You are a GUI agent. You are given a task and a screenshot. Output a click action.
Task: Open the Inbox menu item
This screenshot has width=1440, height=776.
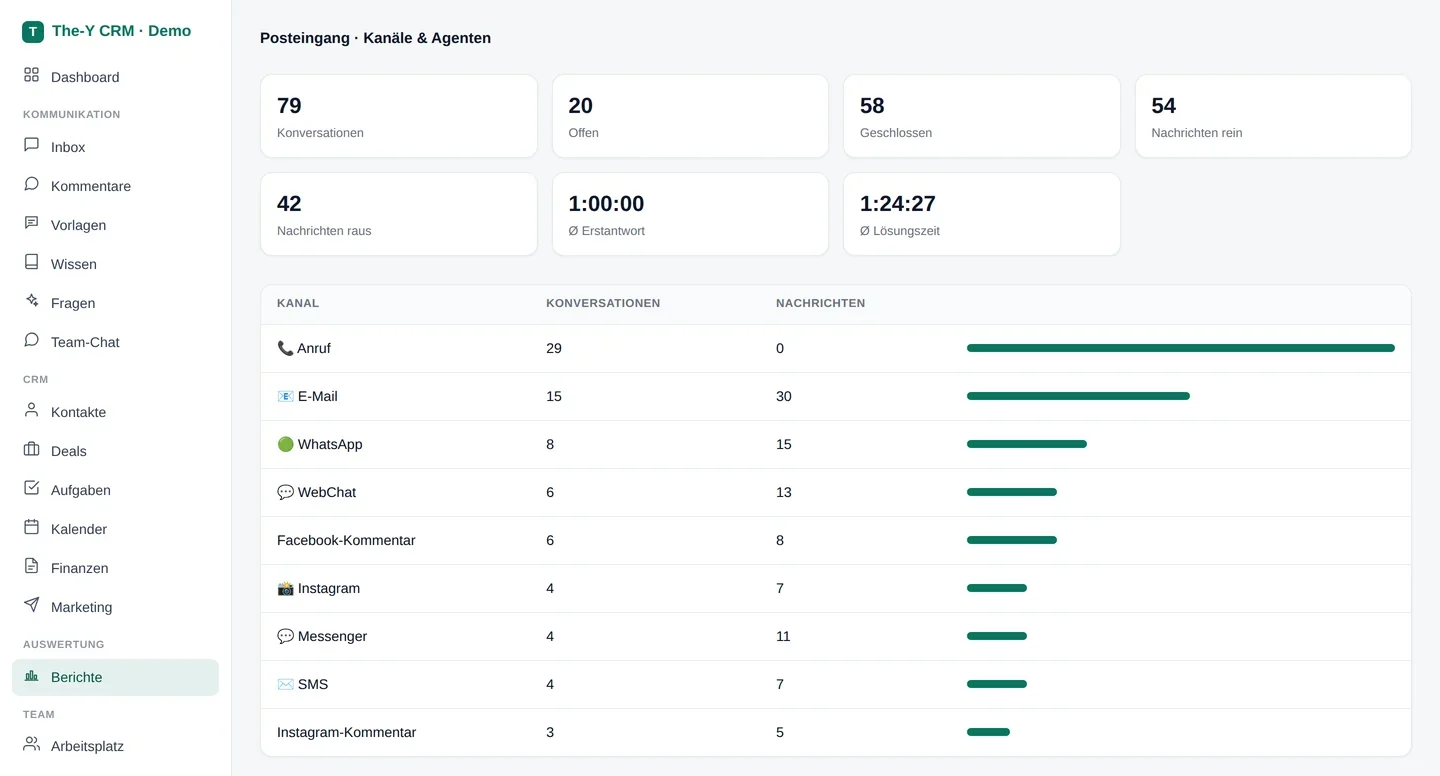(x=115, y=147)
